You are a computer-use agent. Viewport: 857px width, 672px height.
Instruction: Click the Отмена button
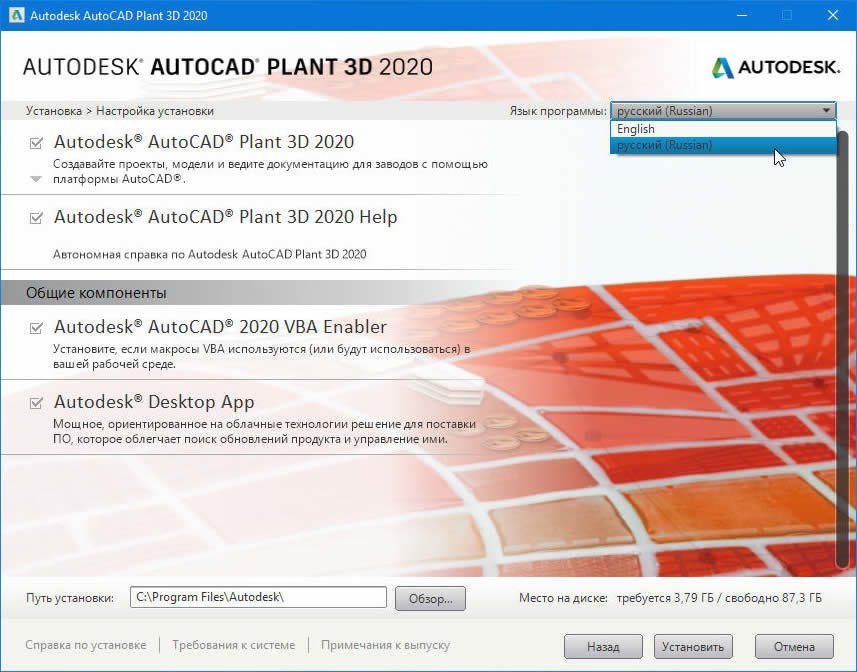pos(794,647)
